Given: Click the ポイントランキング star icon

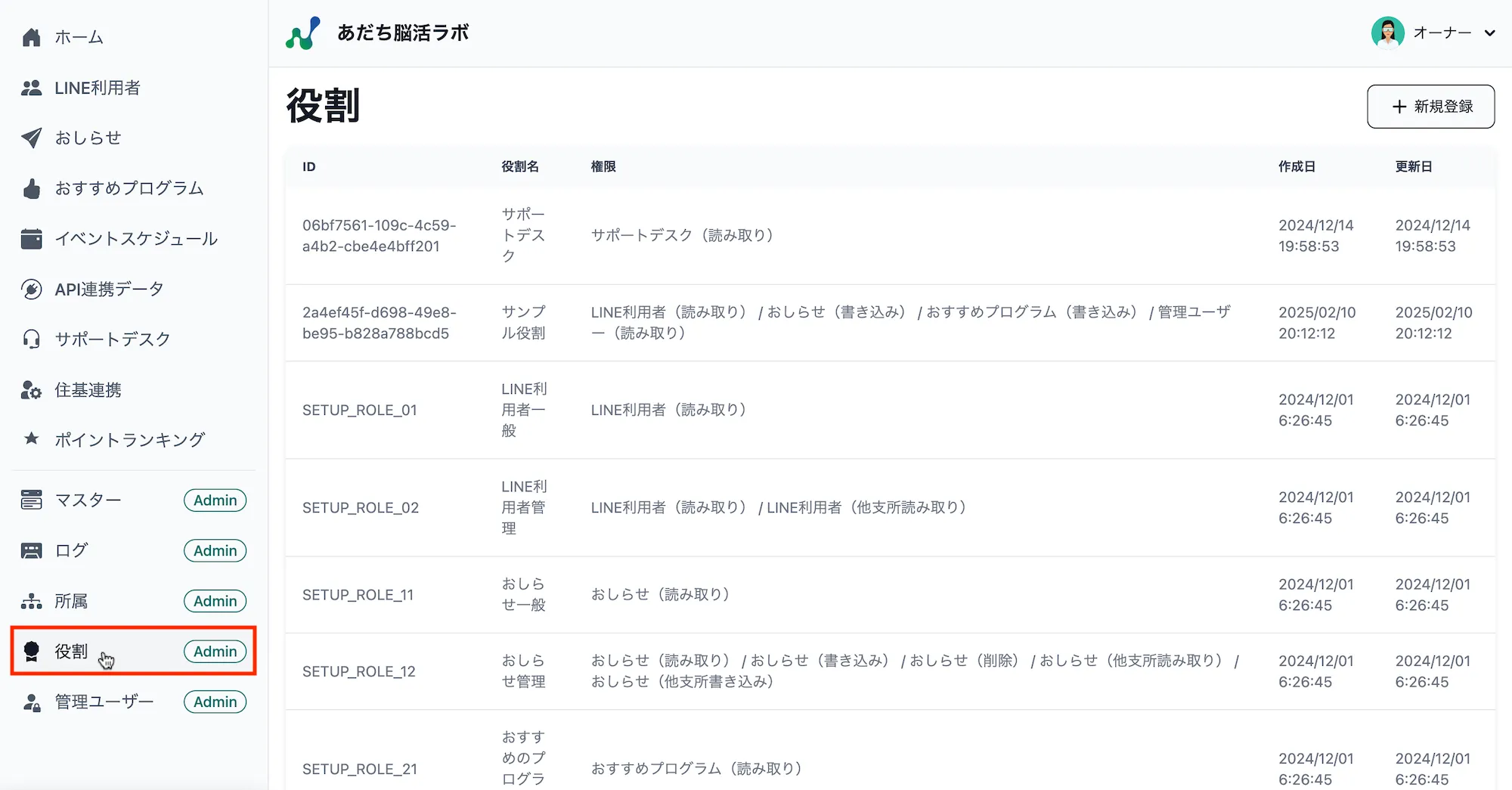Looking at the screenshot, I should pos(31,438).
